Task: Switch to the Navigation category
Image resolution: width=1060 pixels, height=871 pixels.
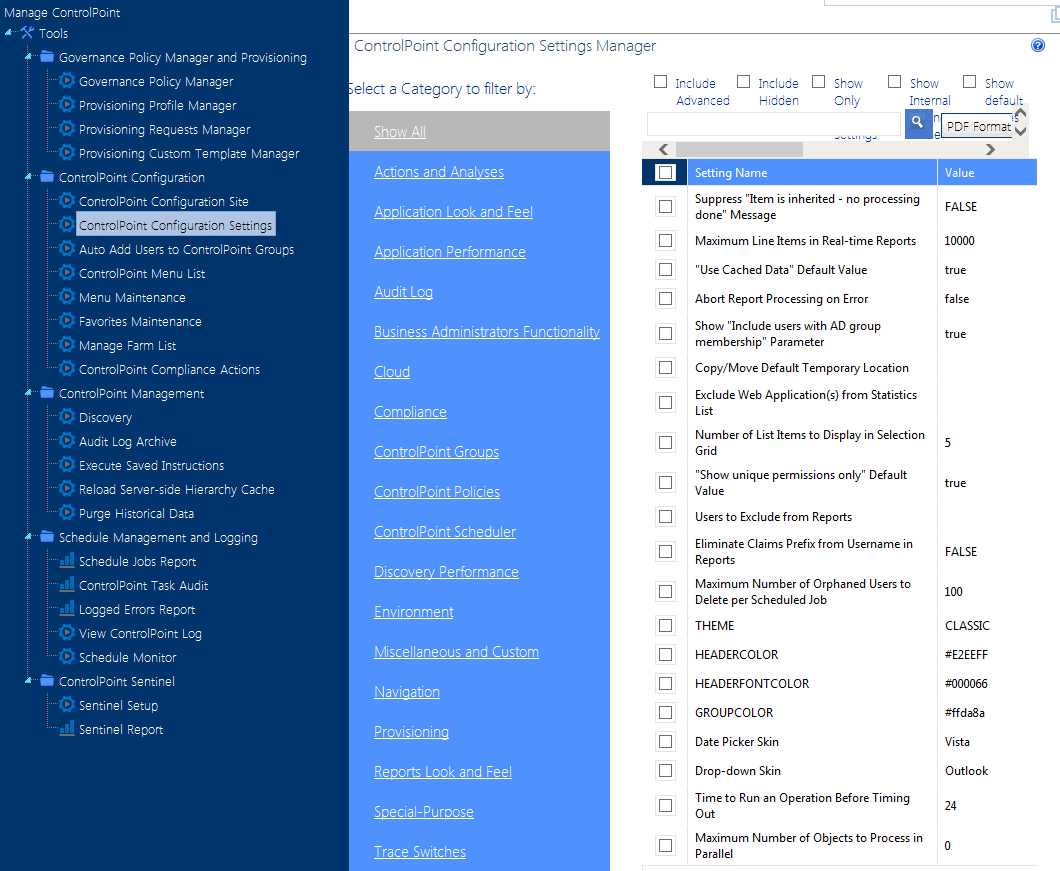Action: click(406, 691)
